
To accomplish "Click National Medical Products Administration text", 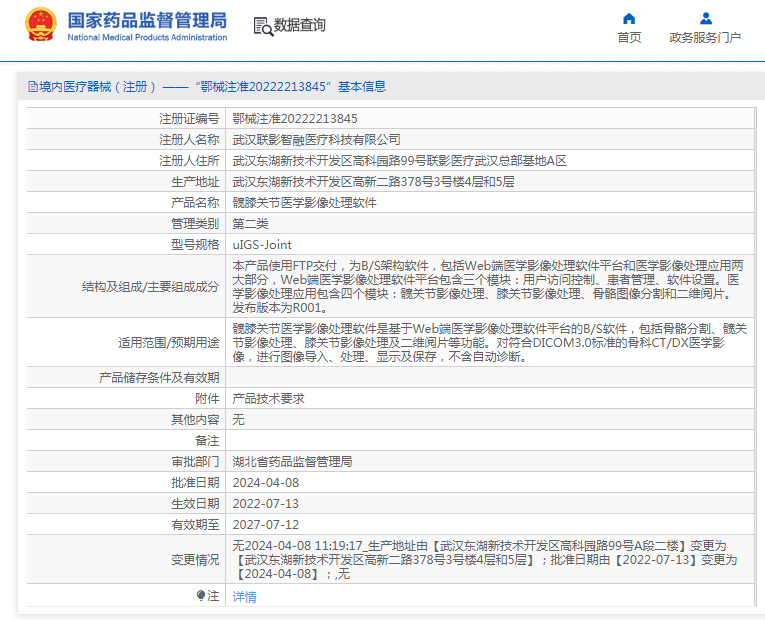I will point(147,38).
